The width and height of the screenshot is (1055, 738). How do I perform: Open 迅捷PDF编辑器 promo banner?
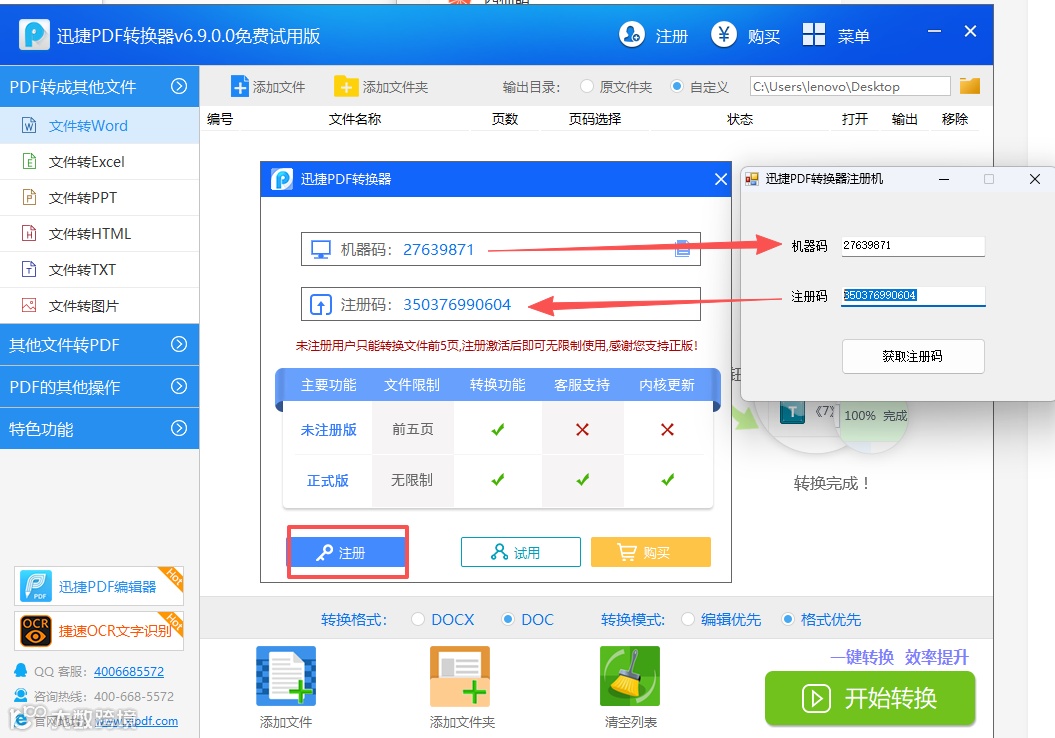tap(99, 586)
